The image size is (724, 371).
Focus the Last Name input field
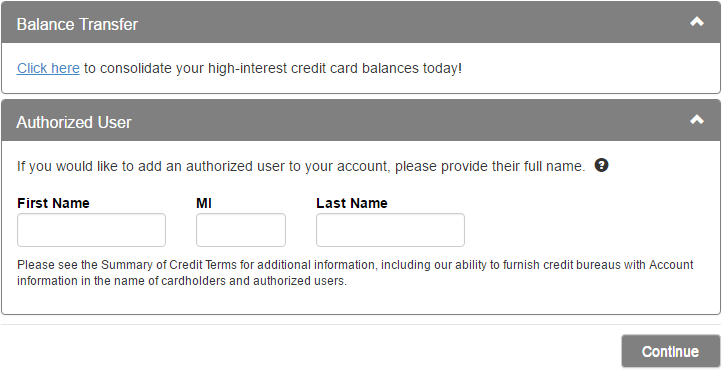(391, 230)
